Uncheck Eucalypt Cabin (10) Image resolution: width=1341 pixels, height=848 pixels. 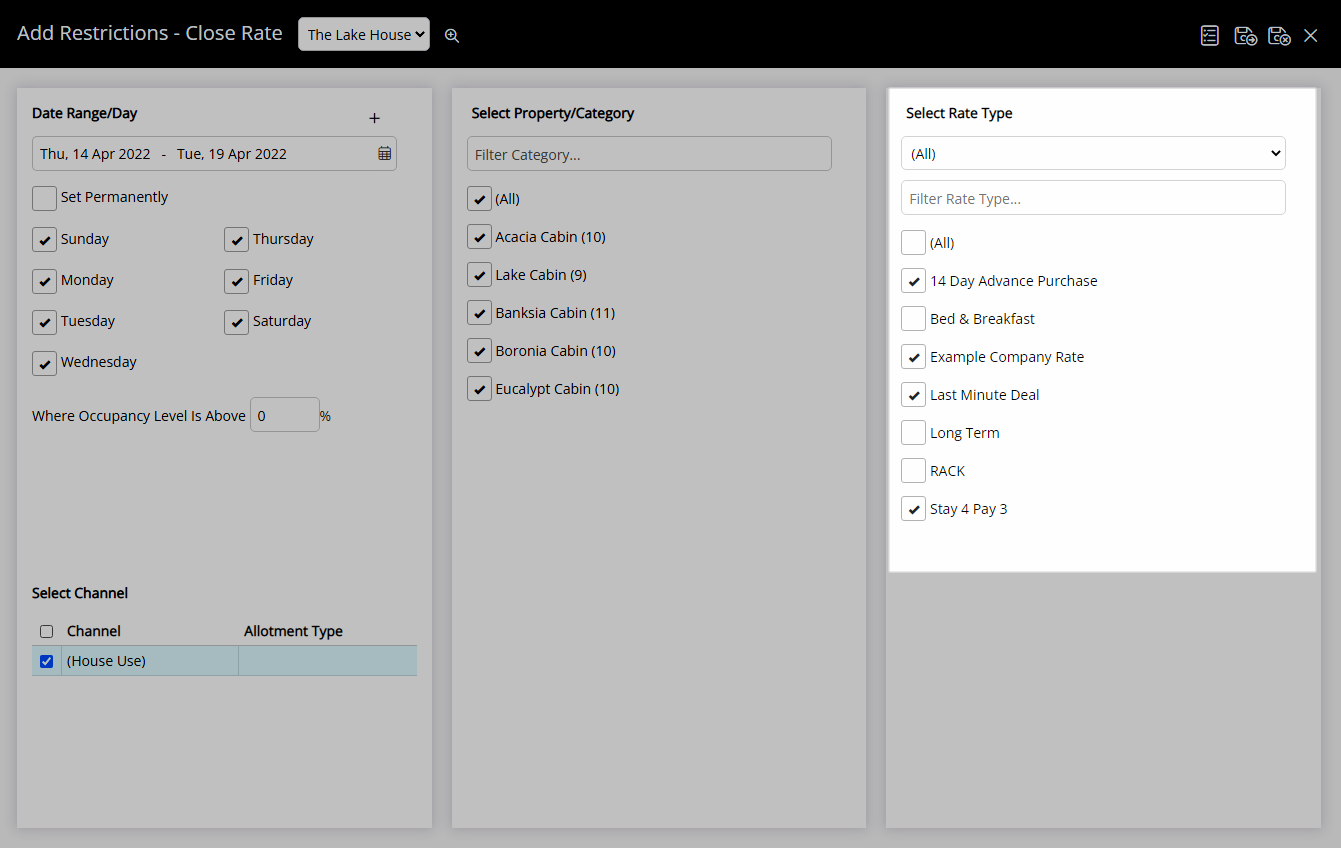point(479,389)
